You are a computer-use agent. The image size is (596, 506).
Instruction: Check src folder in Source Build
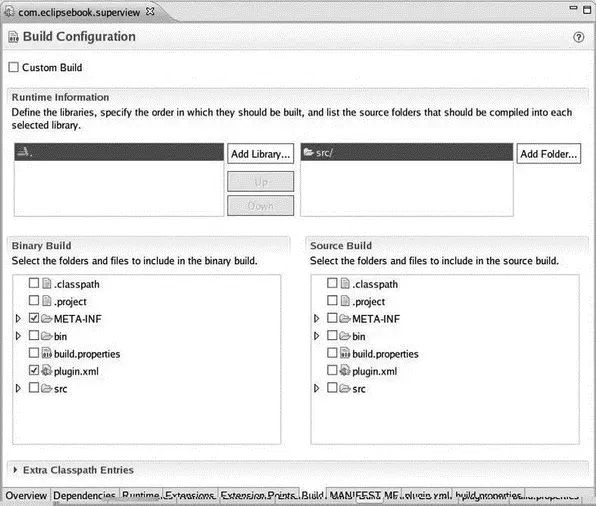[x=332, y=387]
